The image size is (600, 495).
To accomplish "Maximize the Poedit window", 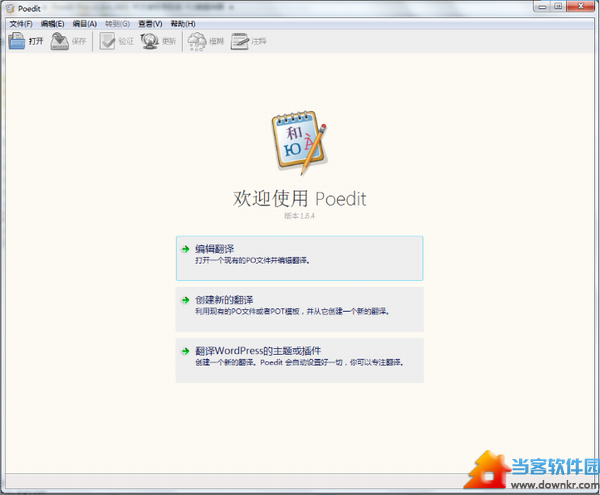I will coord(558,6).
